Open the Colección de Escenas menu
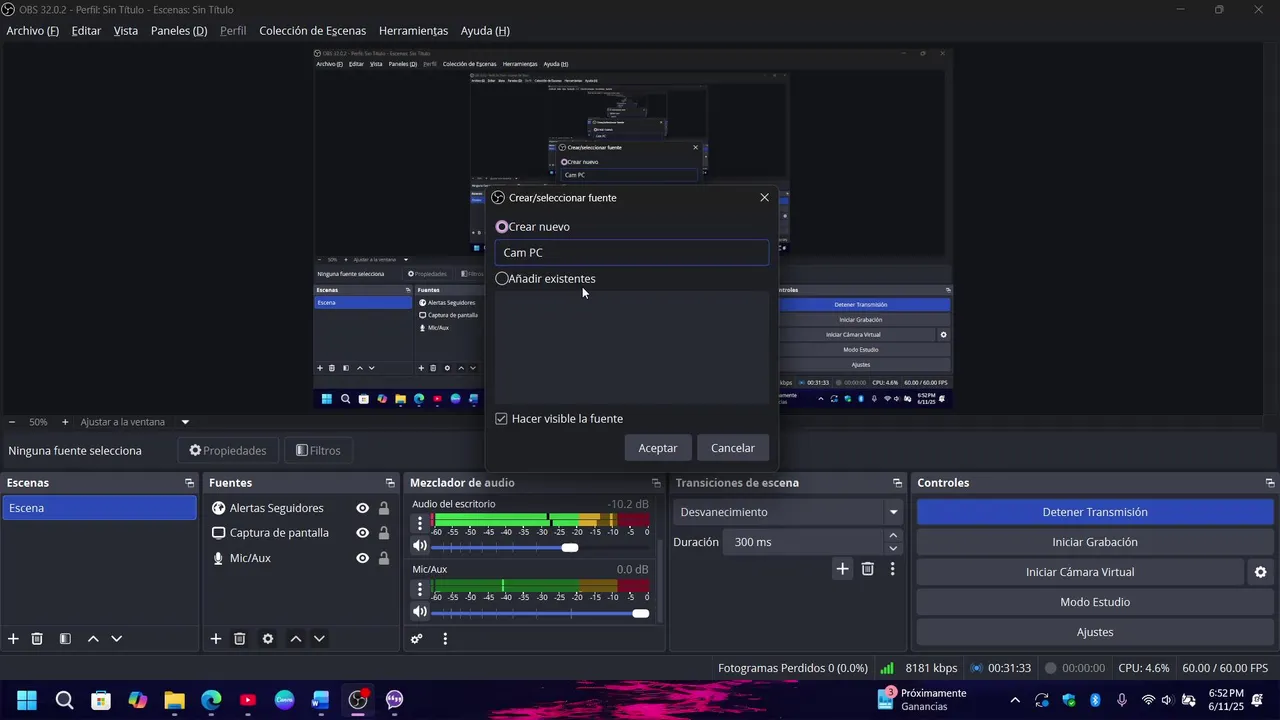Viewport: 1280px width, 720px height. pos(312,31)
